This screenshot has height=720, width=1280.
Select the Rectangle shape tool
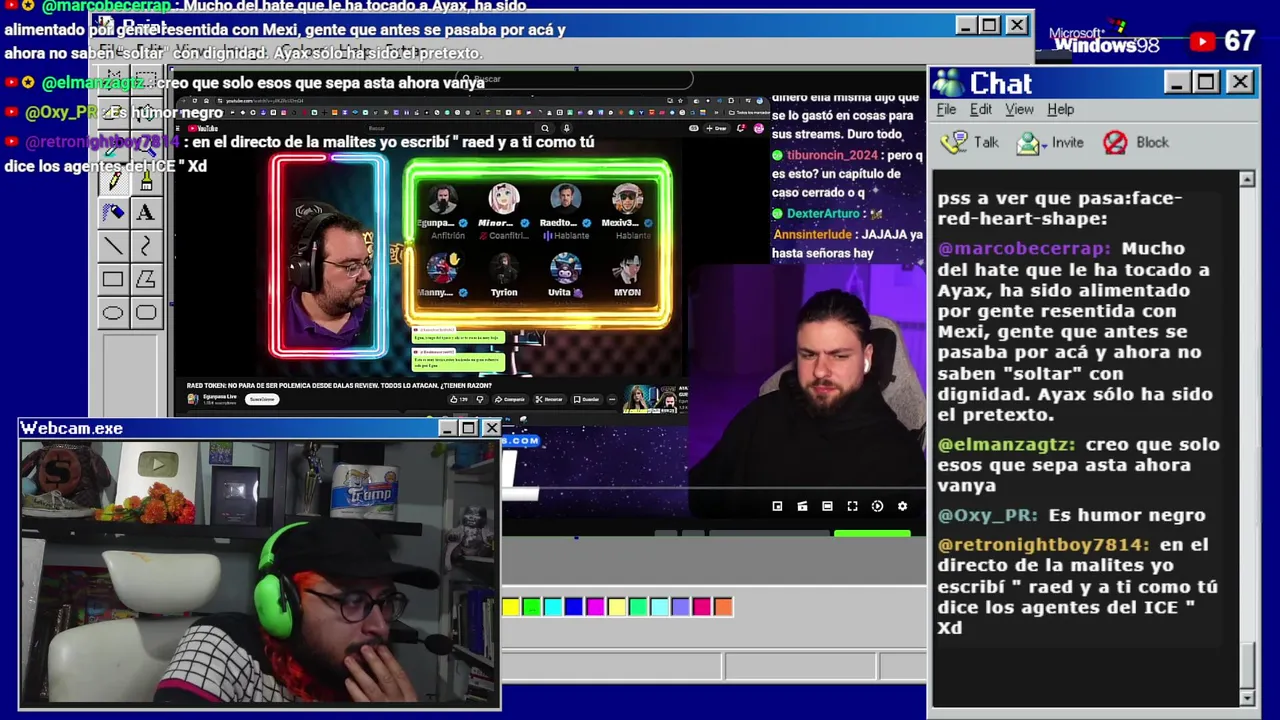[114, 280]
